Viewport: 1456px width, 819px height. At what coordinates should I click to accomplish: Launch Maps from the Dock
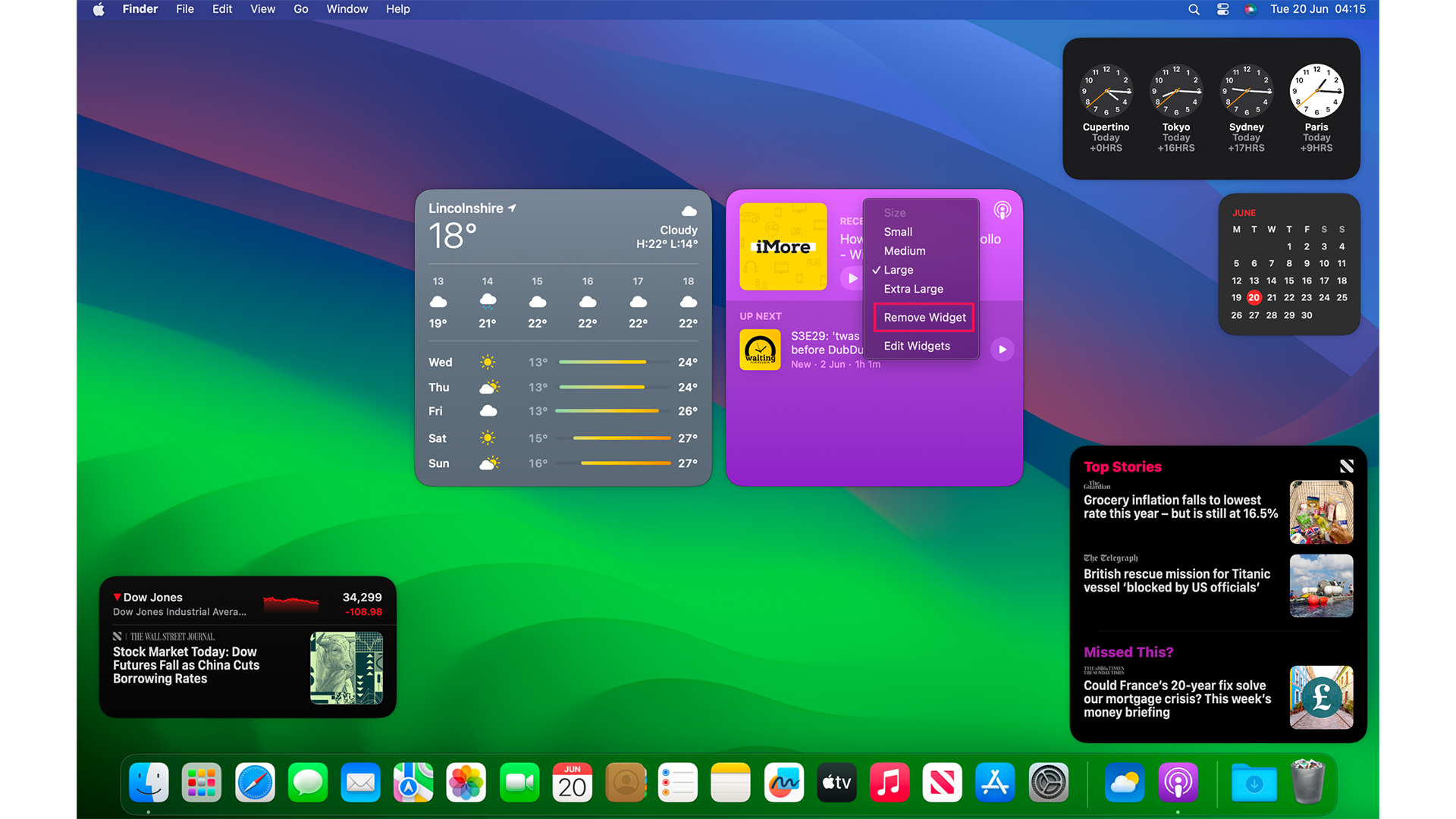coord(413,783)
